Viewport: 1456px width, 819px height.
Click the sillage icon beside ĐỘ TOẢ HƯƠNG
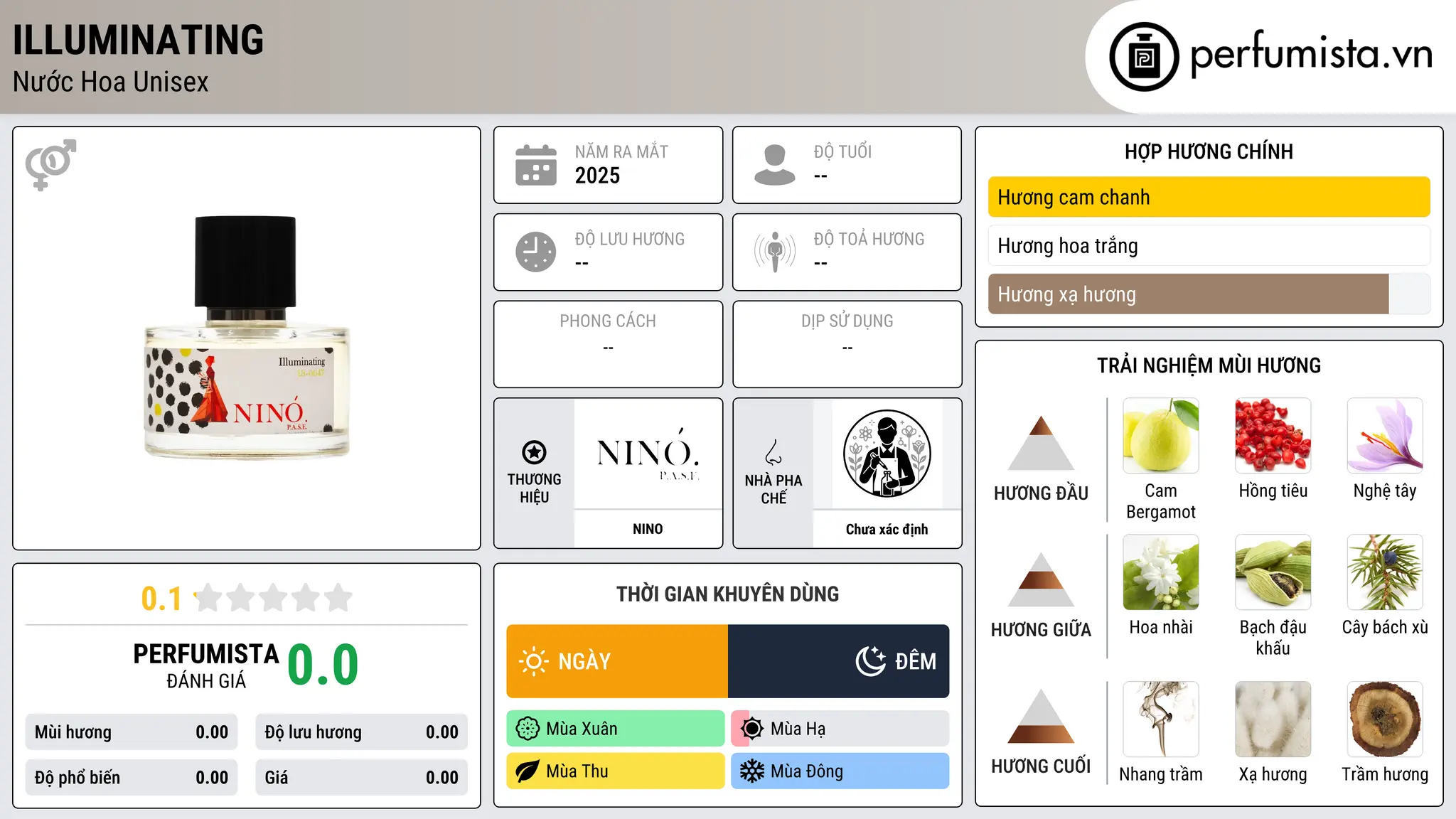click(x=774, y=252)
